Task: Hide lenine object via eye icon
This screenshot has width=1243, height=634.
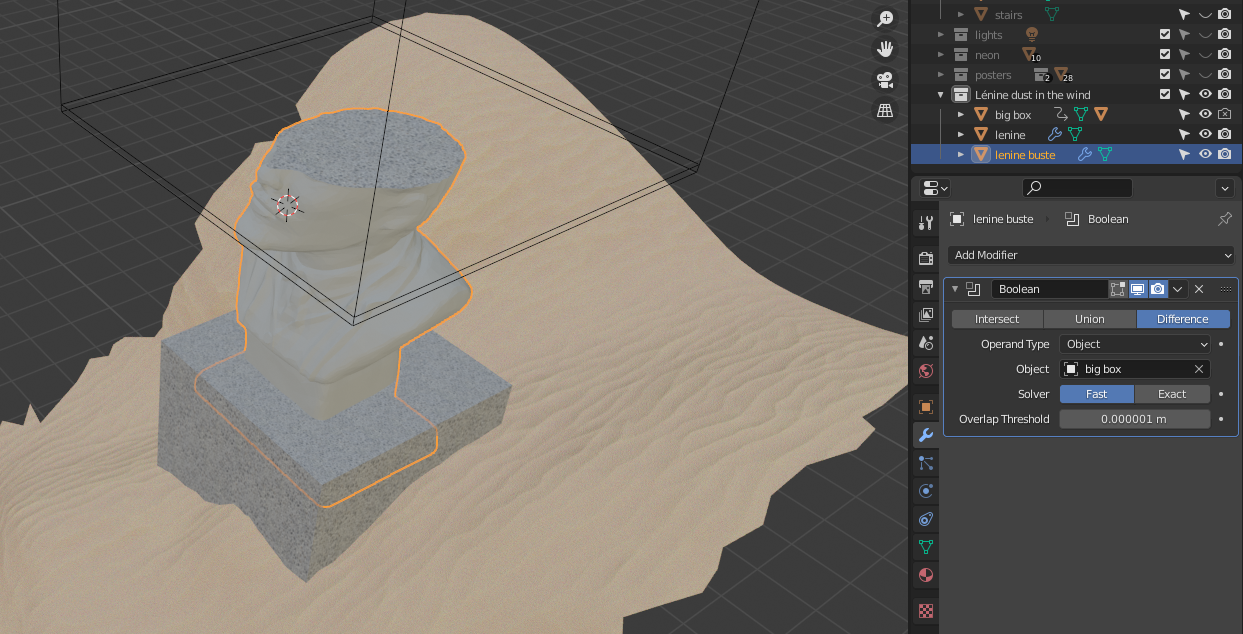Action: (1205, 135)
